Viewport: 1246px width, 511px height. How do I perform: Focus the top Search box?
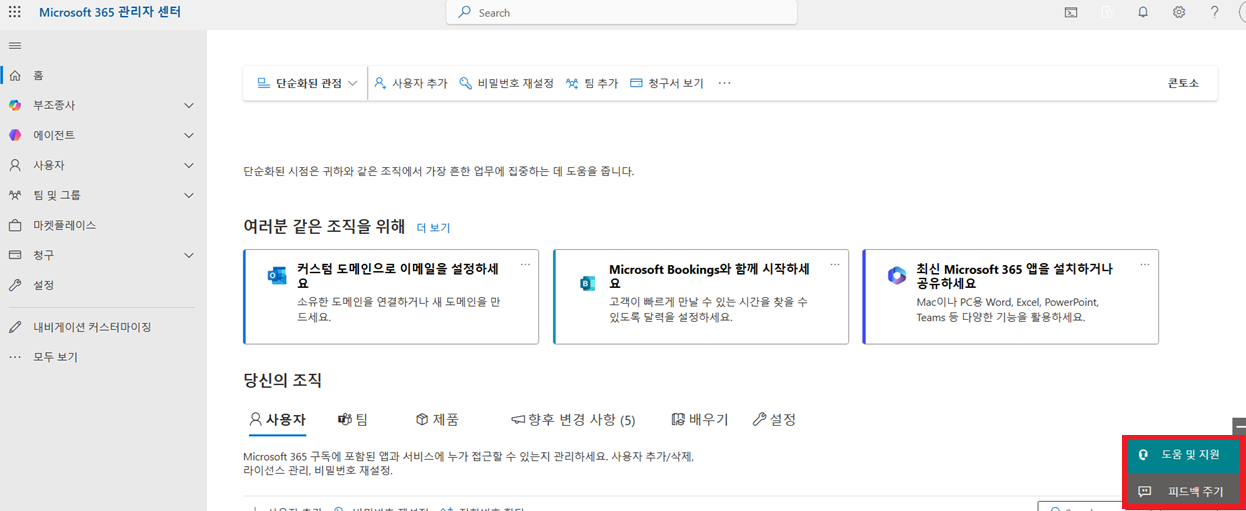(621, 12)
